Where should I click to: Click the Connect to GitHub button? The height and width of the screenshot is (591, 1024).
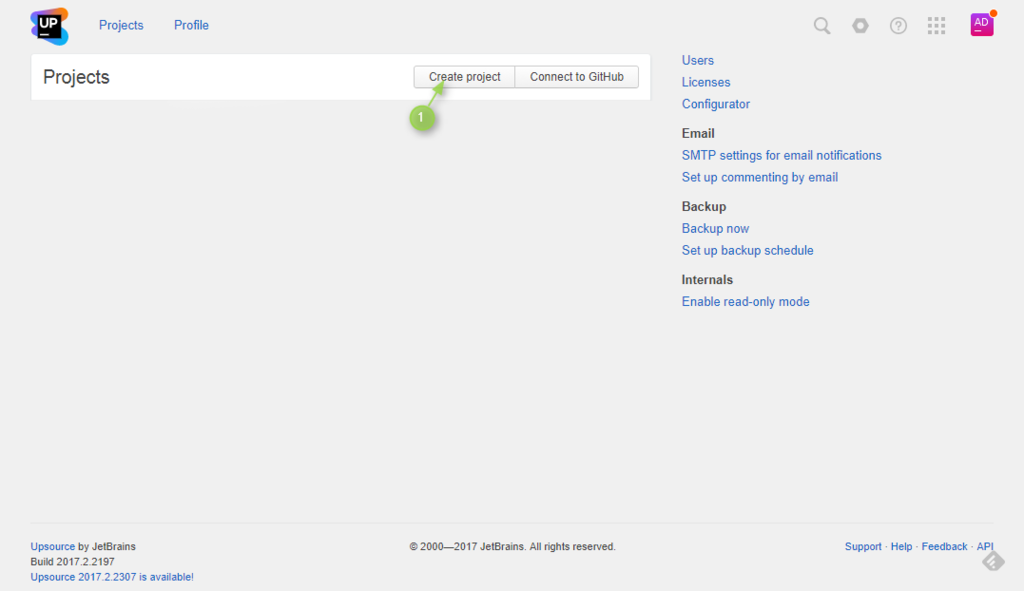577,76
